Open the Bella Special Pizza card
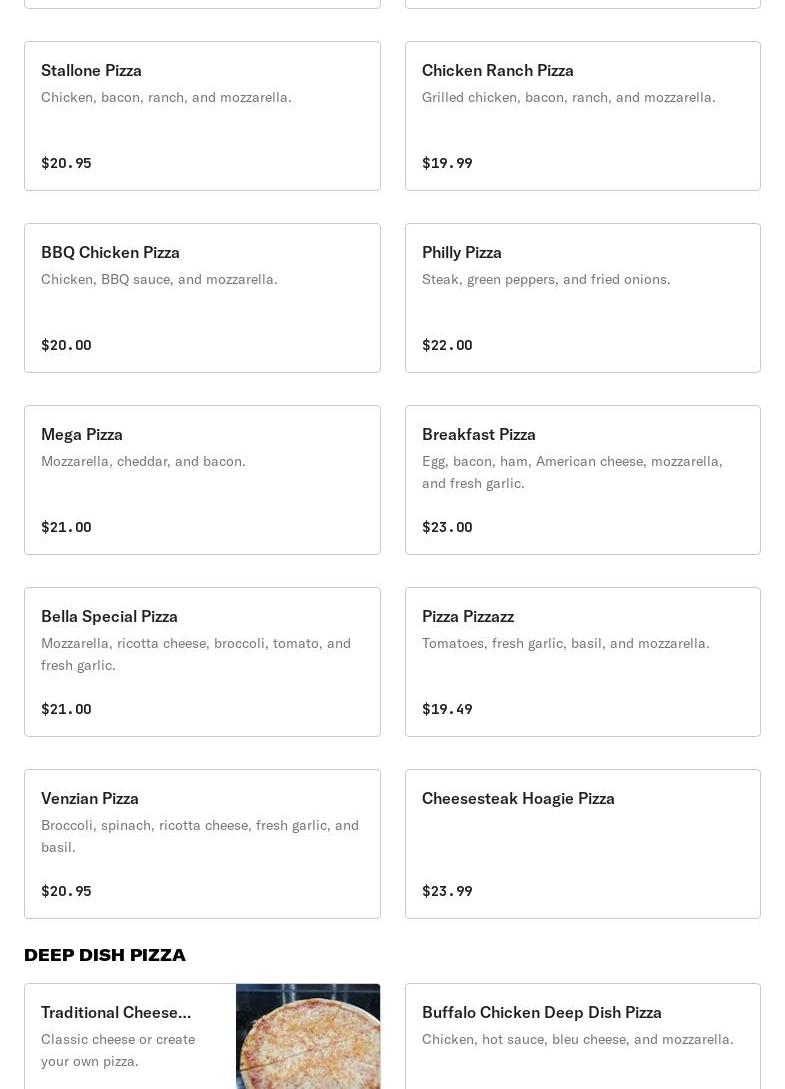 (202, 662)
